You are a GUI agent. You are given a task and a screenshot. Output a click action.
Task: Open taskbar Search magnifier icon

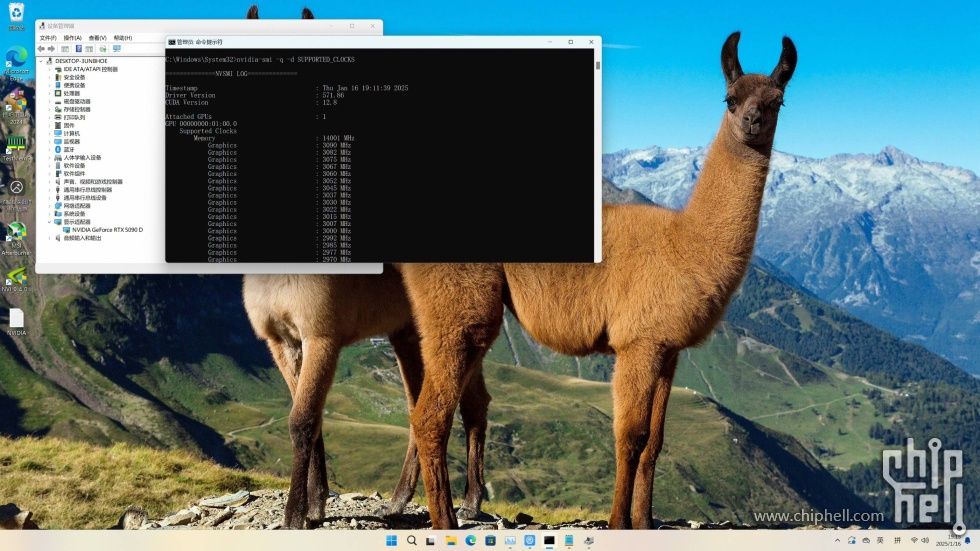click(411, 540)
